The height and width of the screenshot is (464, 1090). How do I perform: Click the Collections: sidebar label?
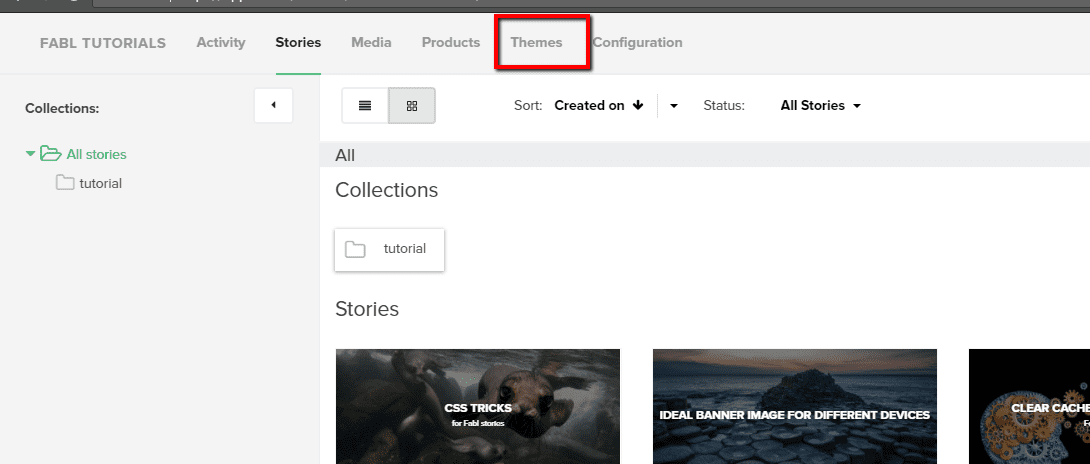pos(63,109)
